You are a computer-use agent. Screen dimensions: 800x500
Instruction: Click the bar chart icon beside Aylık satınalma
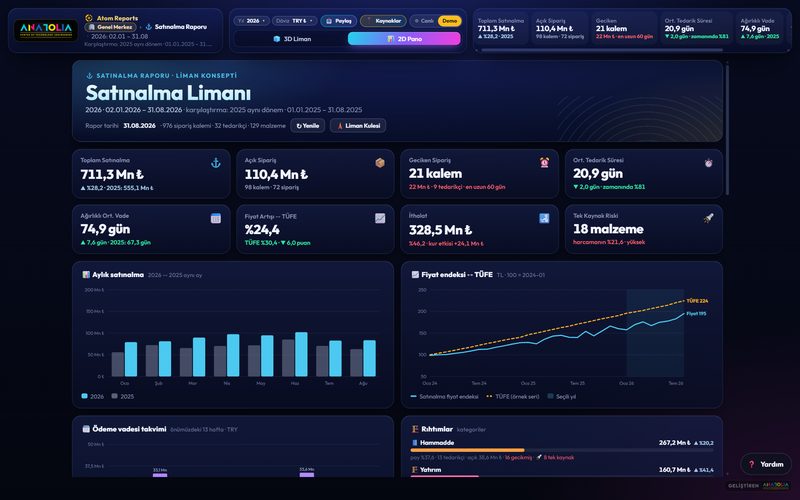tap(86, 274)
